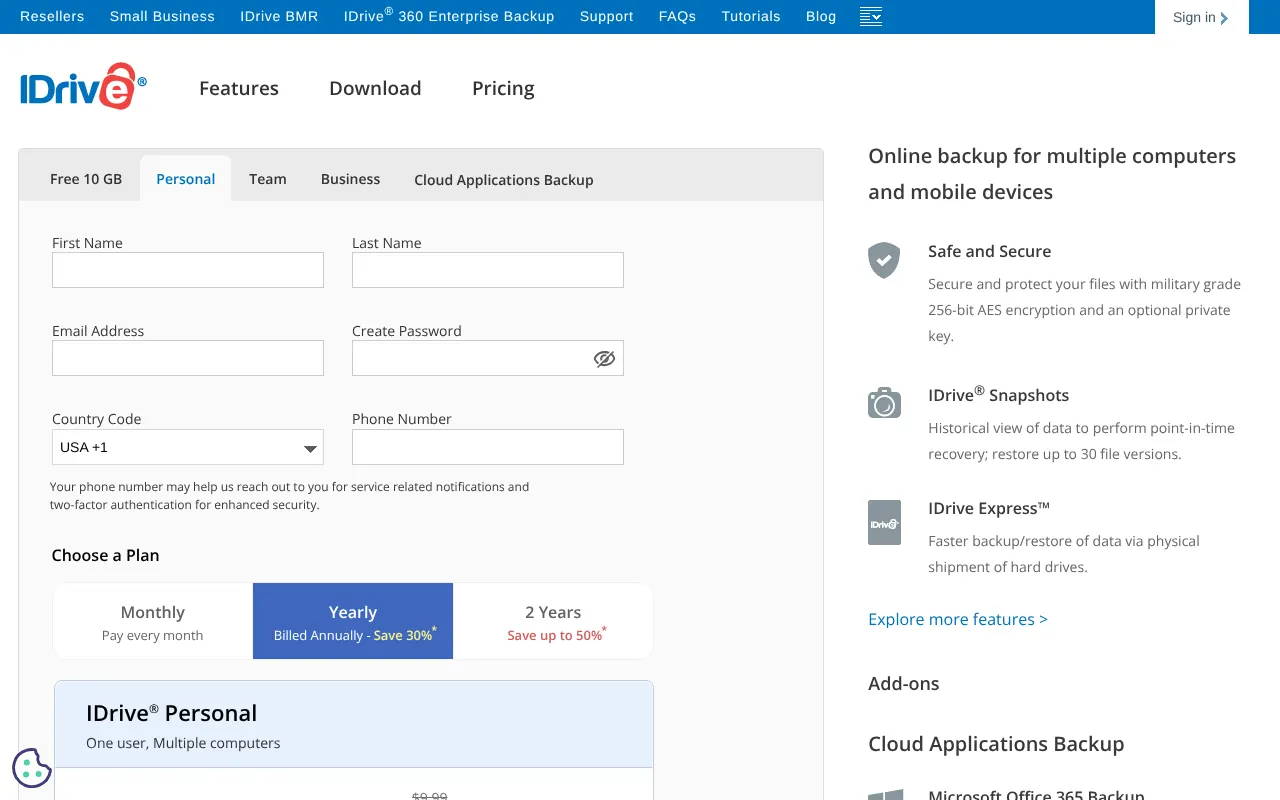Click the IDrive logo

tap(83, 87)
